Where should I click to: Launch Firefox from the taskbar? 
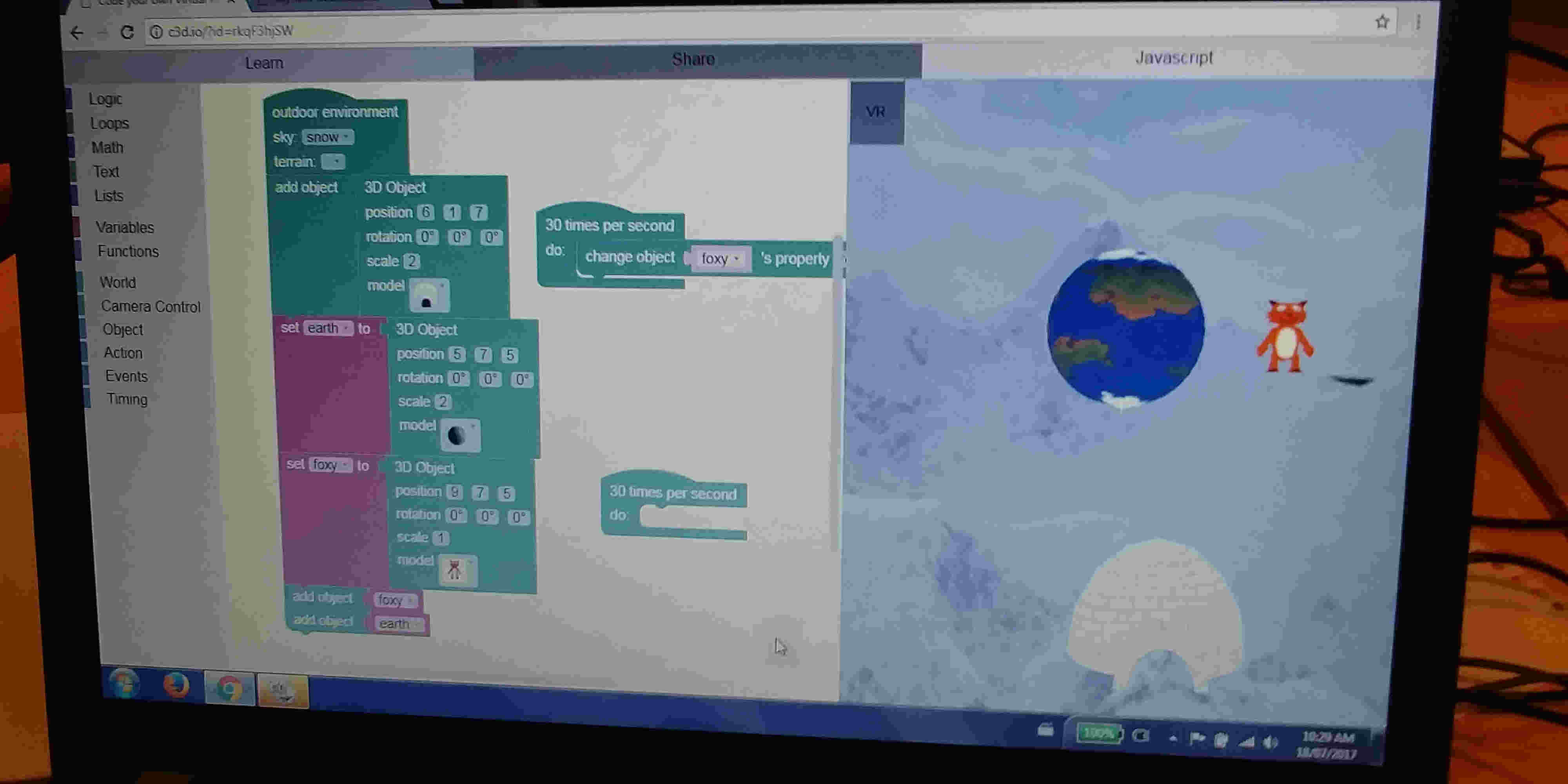click(x=176, y=686)
